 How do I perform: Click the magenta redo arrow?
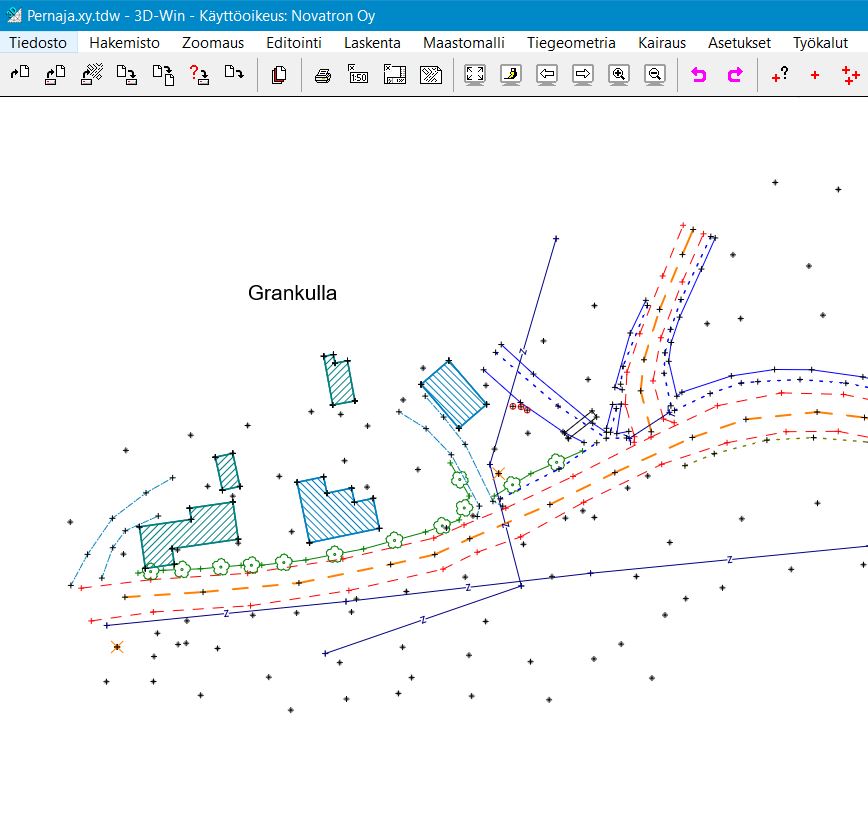[x=735, y=74]
